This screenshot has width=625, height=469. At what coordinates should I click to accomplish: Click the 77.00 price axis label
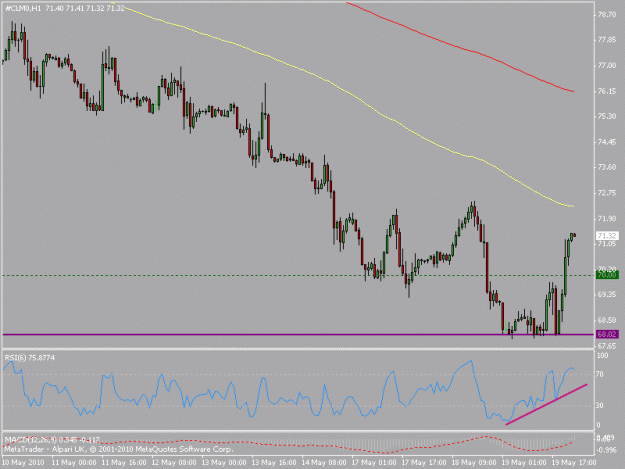coord(607,65)
